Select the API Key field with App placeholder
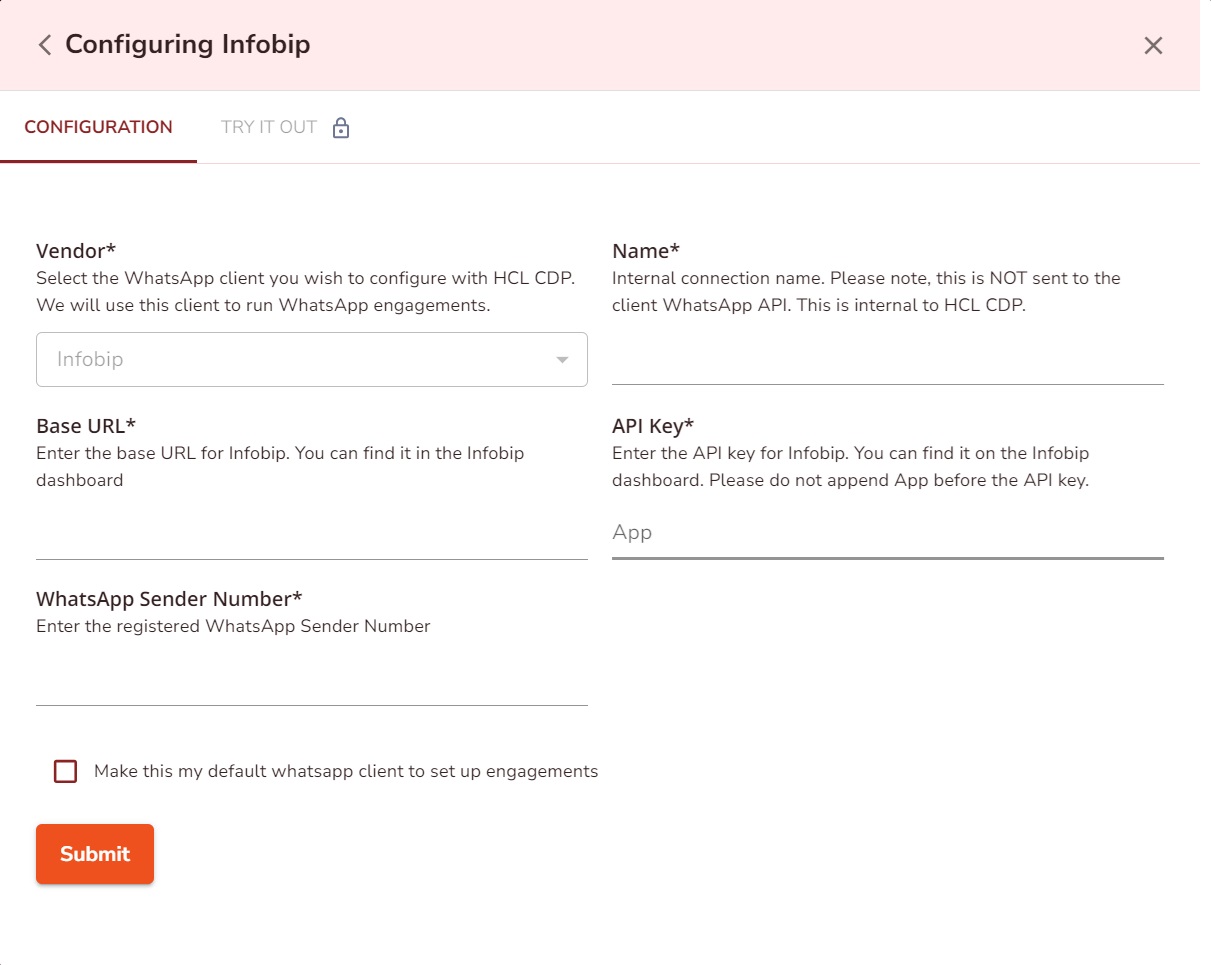The image size is (1211, 965). click(887, 533)
